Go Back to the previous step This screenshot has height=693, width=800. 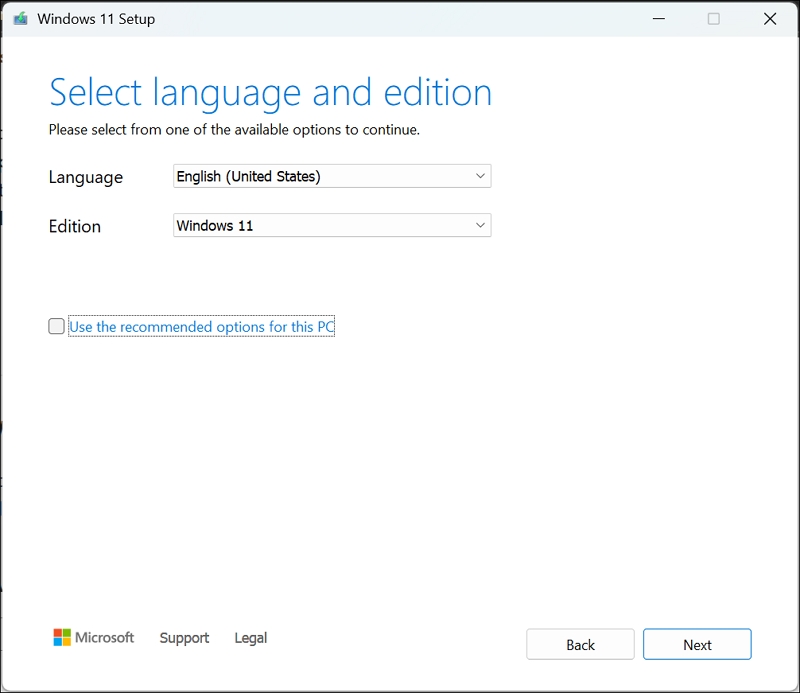[580, 645]
